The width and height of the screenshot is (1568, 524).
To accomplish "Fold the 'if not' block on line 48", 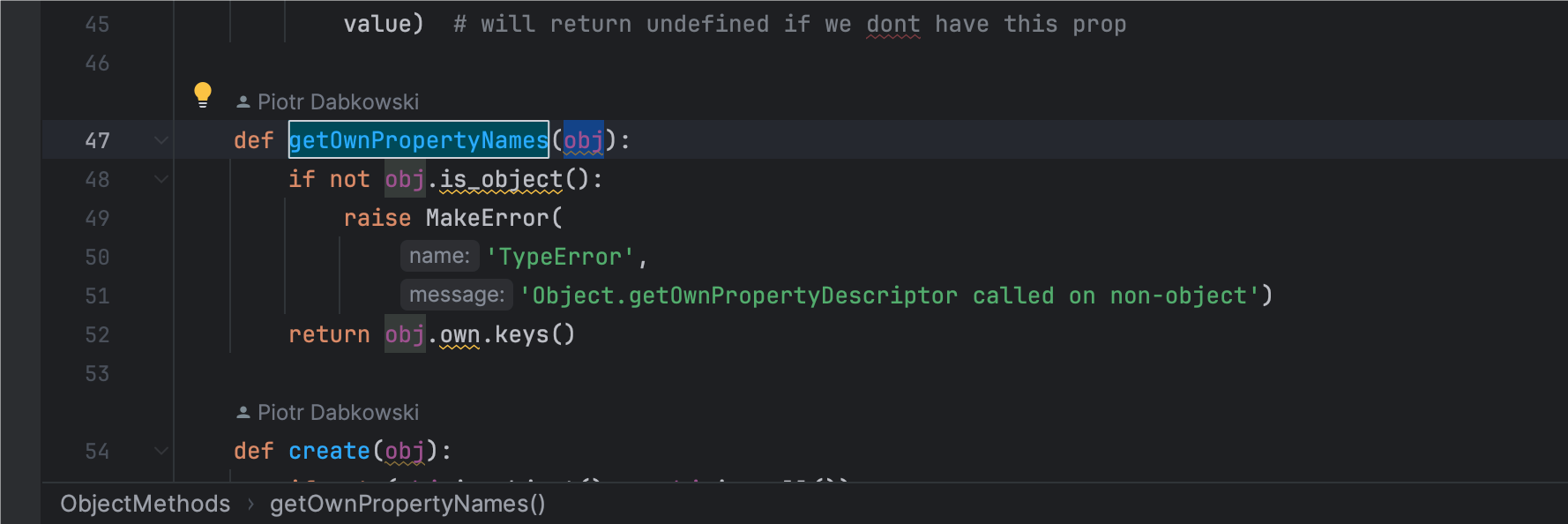I will 161,179.
